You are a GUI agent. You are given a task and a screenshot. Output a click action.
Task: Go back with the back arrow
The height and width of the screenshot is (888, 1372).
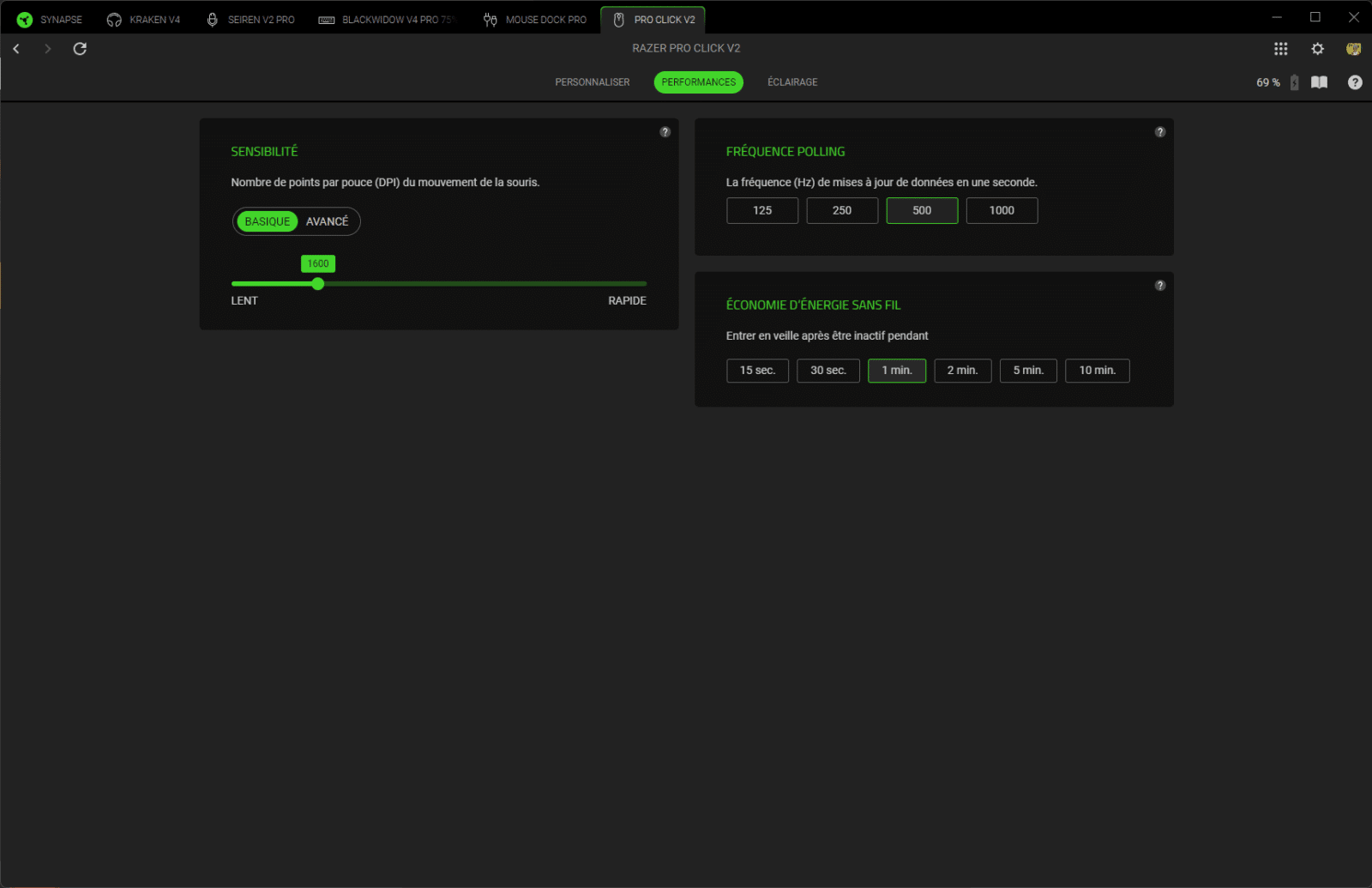[x=16, y=49]
